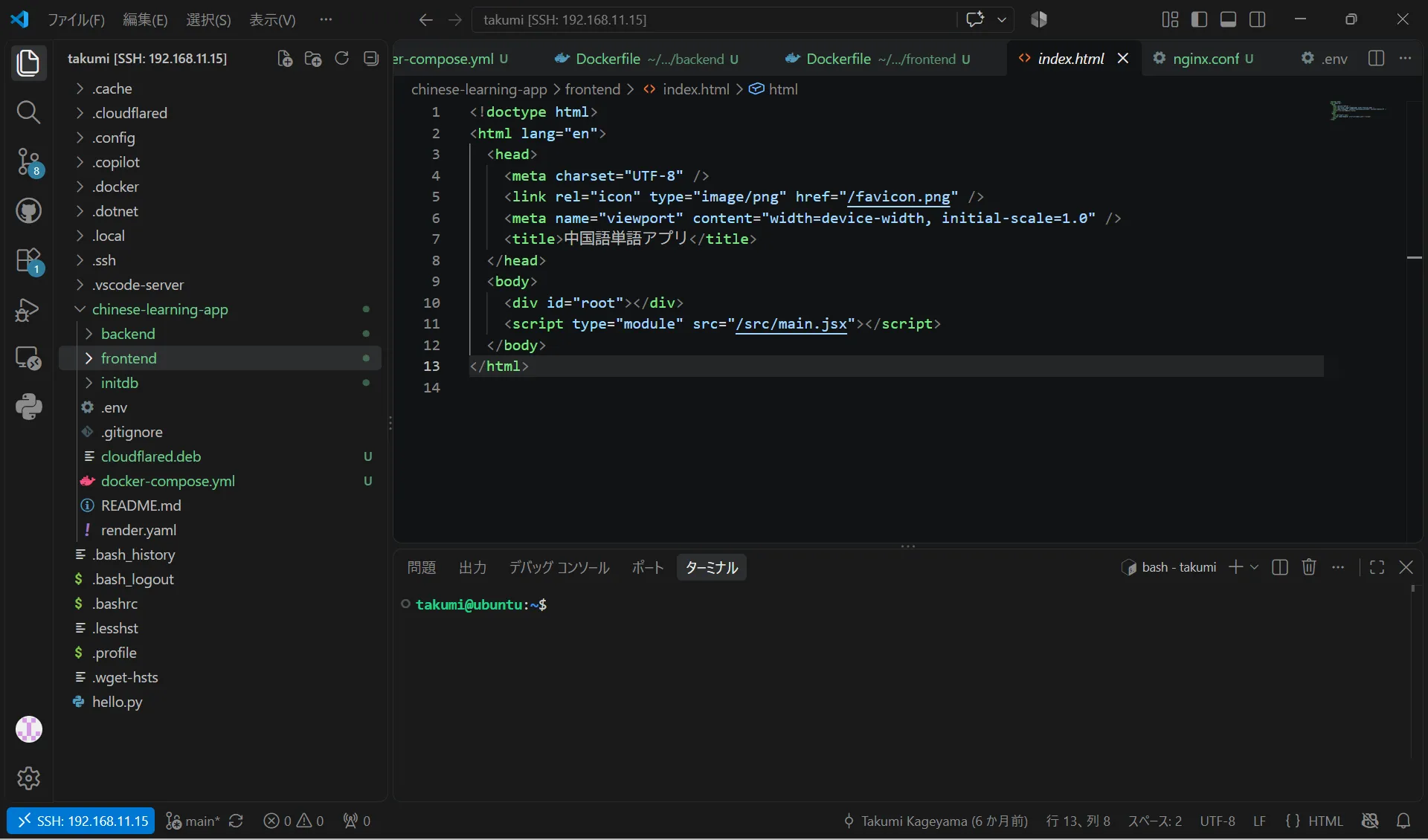Open notifications bell in status bar
Screen dimensions: 1428x840
point(1403,821)
